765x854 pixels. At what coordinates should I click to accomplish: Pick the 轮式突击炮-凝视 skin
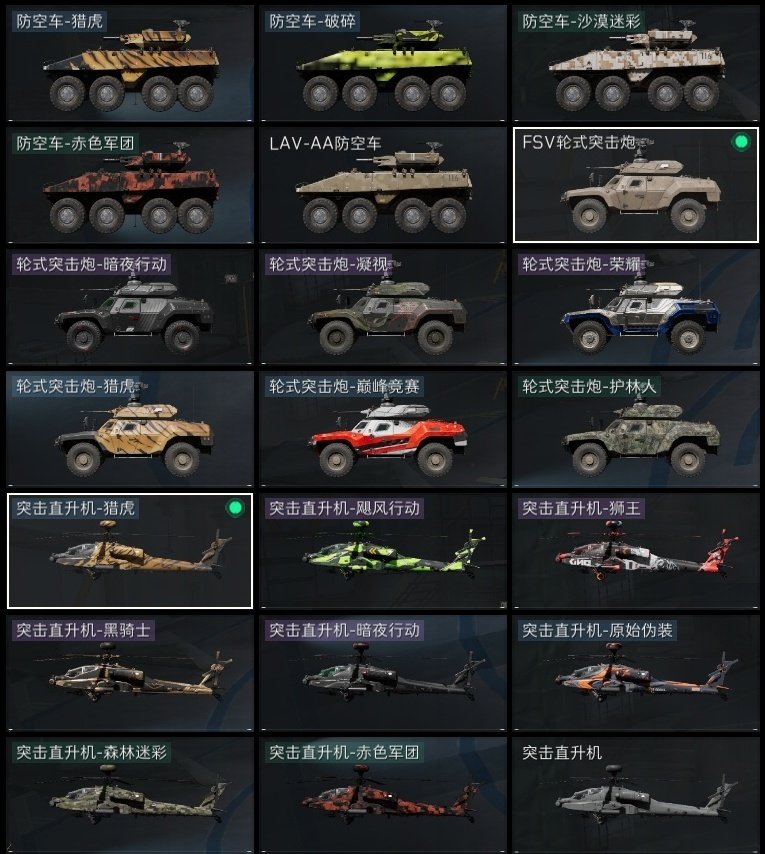pyautogui.click(x=383, y=307)
